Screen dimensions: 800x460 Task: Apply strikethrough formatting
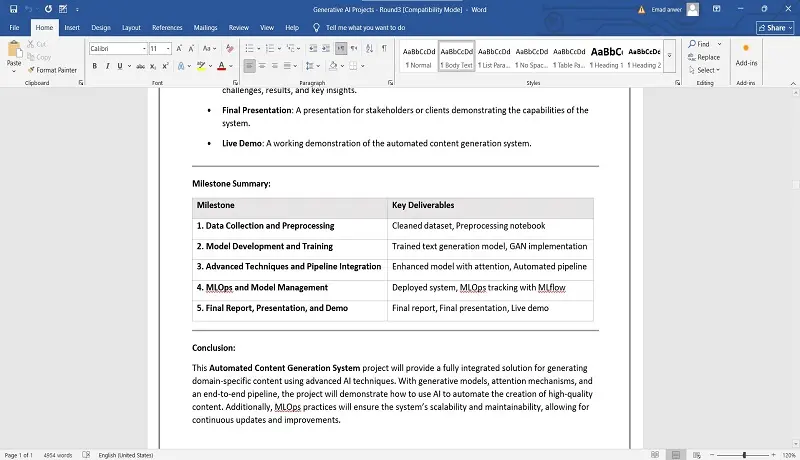(140, 66)
